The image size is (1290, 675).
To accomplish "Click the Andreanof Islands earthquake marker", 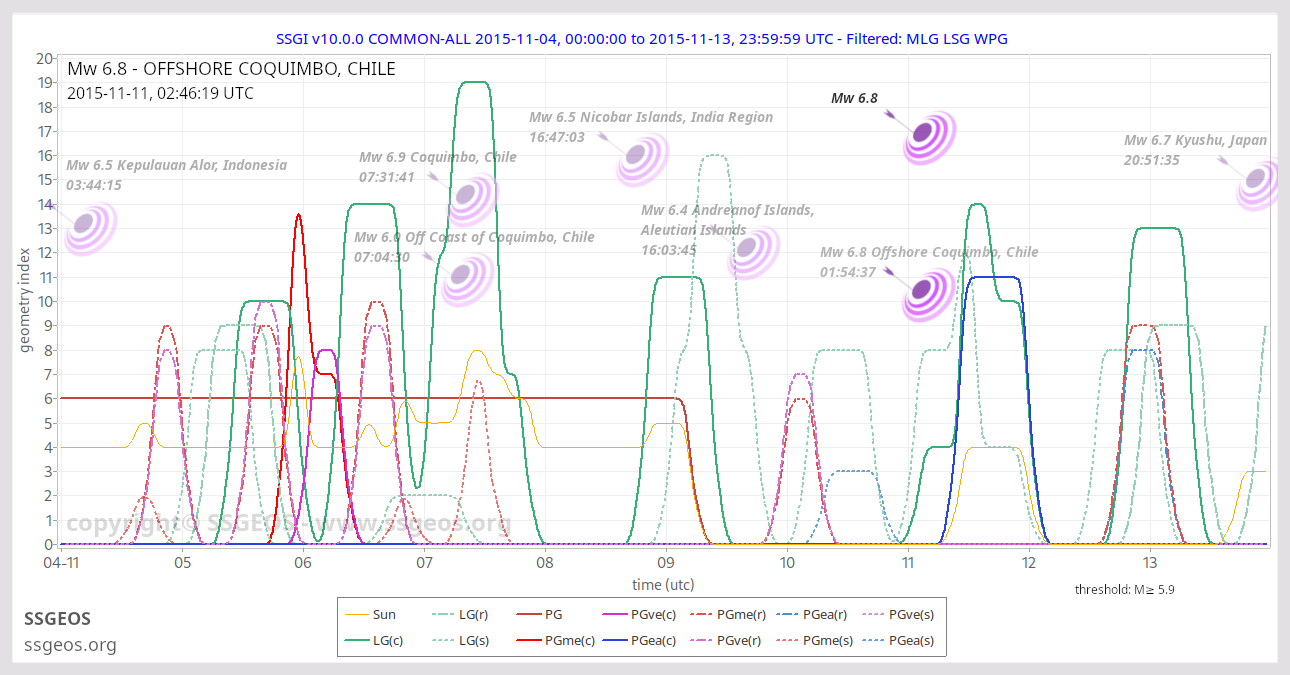I will pos(753,252).
